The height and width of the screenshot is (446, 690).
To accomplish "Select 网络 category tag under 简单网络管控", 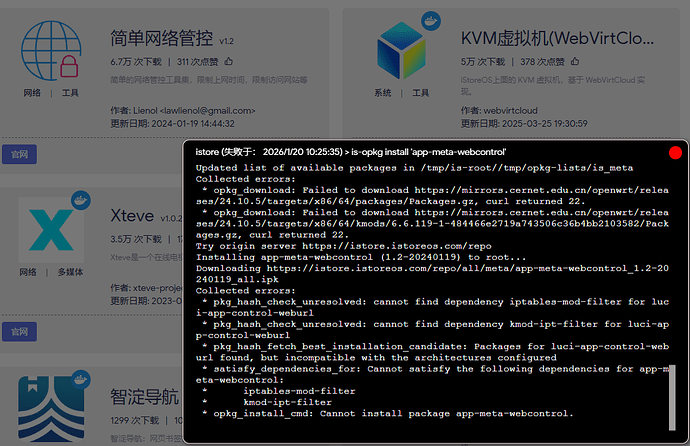I will tap(32, 93).
